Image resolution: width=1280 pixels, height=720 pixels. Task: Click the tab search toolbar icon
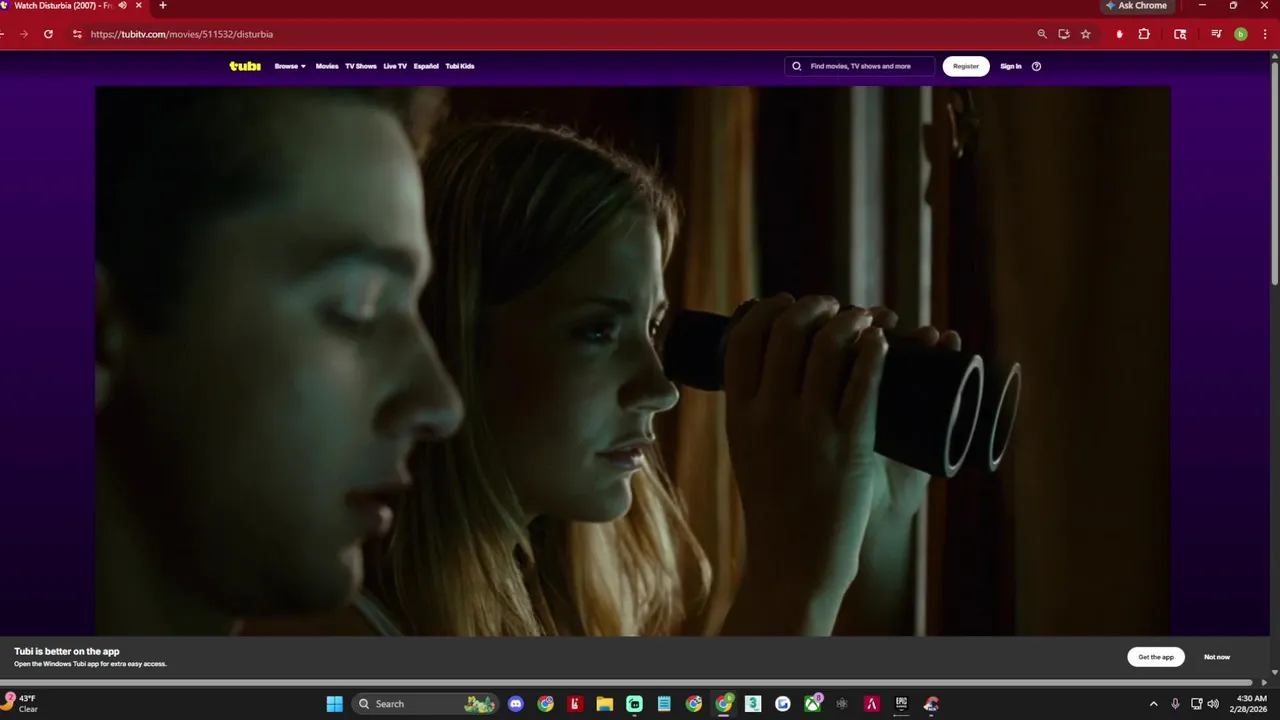pyautogui.click(x=1180, y=34)
